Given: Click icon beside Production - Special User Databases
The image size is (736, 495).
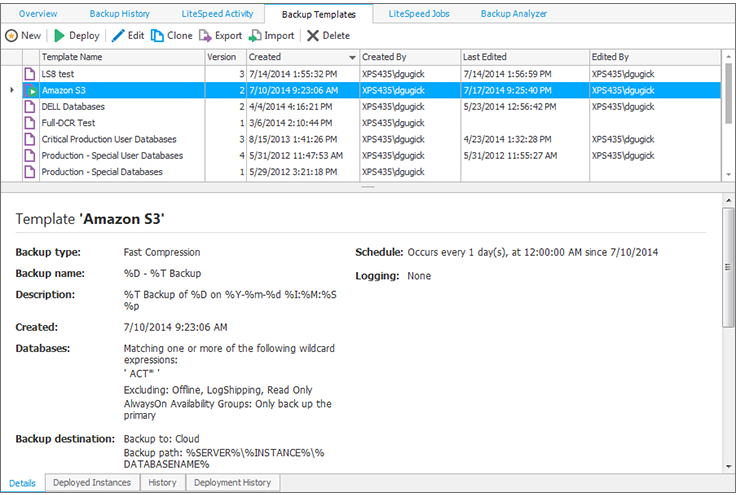Looking at the screenshot, I should coord(30,155).
